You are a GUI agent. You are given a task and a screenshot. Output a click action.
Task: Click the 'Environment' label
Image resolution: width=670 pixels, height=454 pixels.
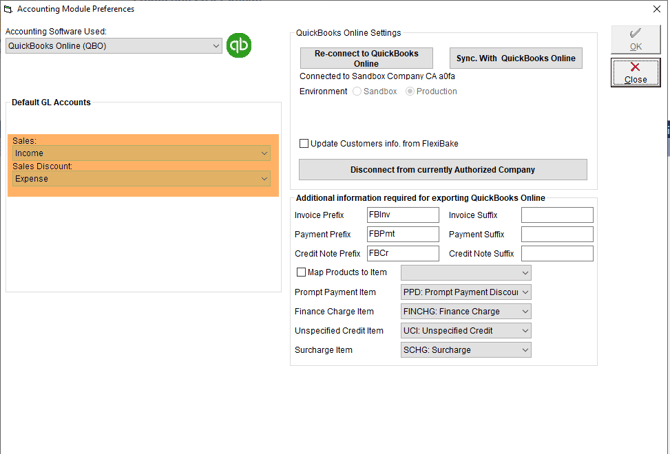point(323,91)
